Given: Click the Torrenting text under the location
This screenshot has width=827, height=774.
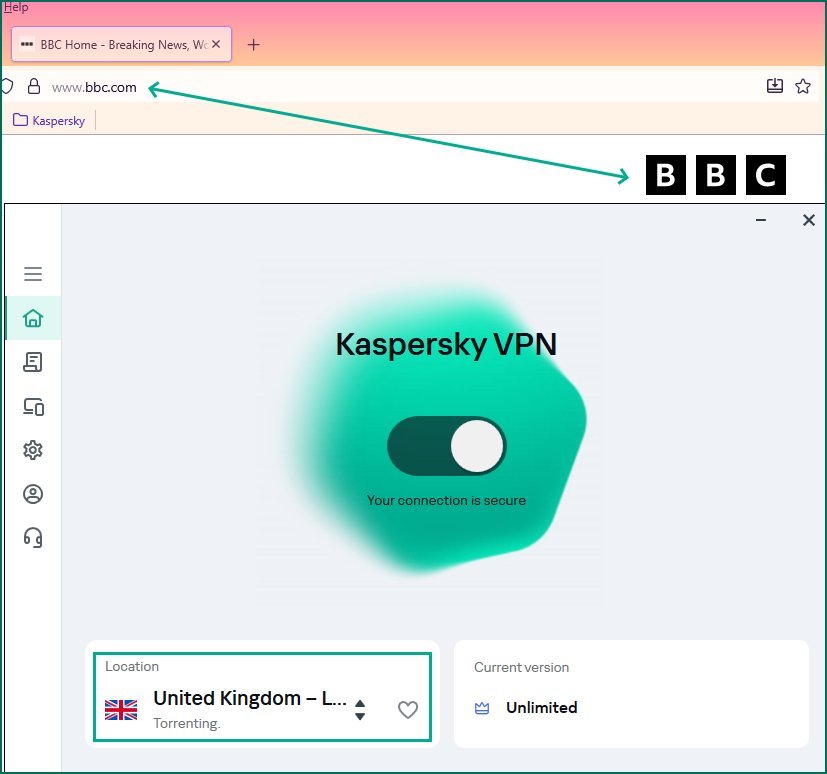Looking at the screenshot, I should pyautogui.click(x=187, y=723).
